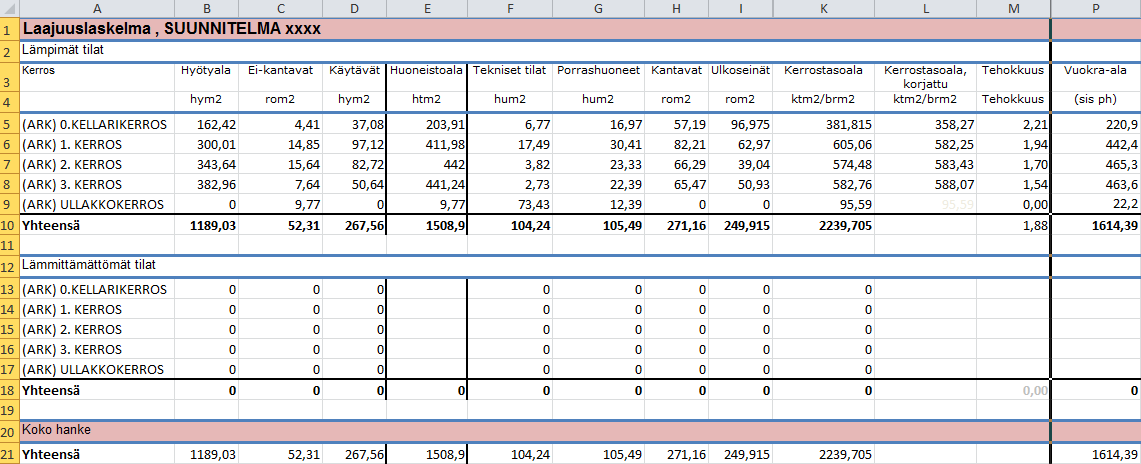Select the 'Käytävät' header cell

click(354, 76)
